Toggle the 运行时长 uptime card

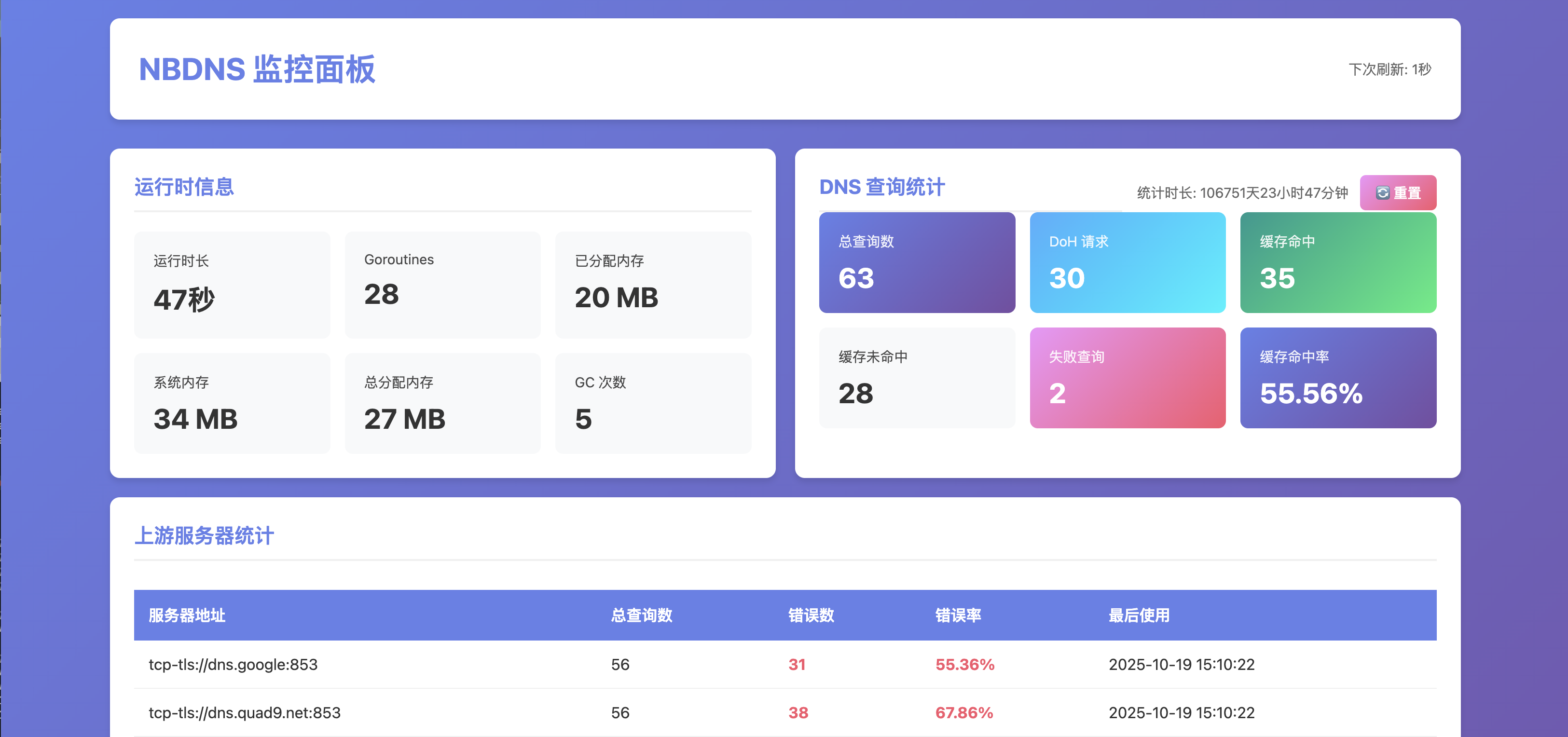point(231,284)
